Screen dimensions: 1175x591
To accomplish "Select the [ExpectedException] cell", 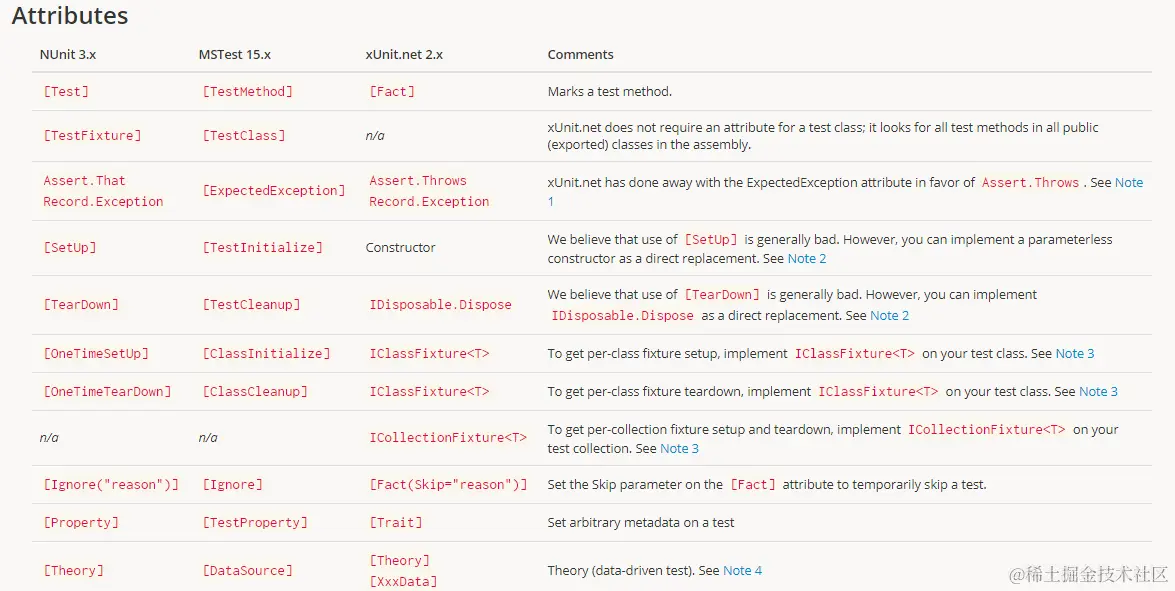I will coord(274,190).
